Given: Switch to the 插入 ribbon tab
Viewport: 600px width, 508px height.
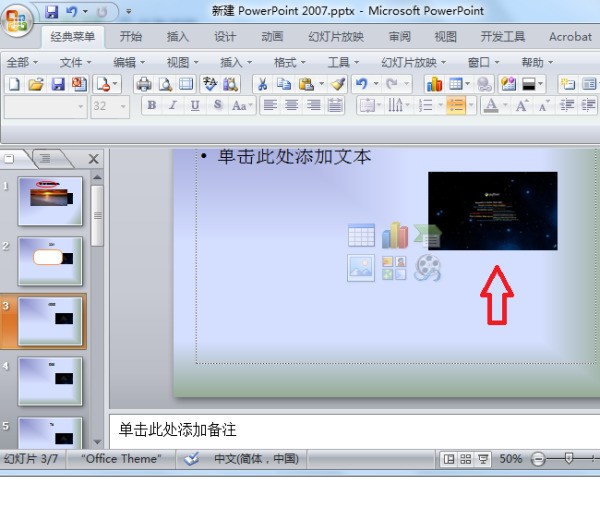Looking at the screenshot, I should coord(178,37).
